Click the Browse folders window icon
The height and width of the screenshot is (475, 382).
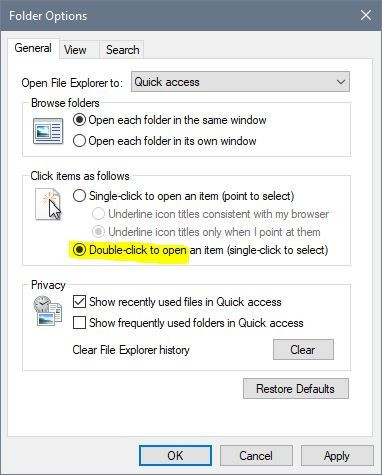pyautogui.click(x=48, y=131)
